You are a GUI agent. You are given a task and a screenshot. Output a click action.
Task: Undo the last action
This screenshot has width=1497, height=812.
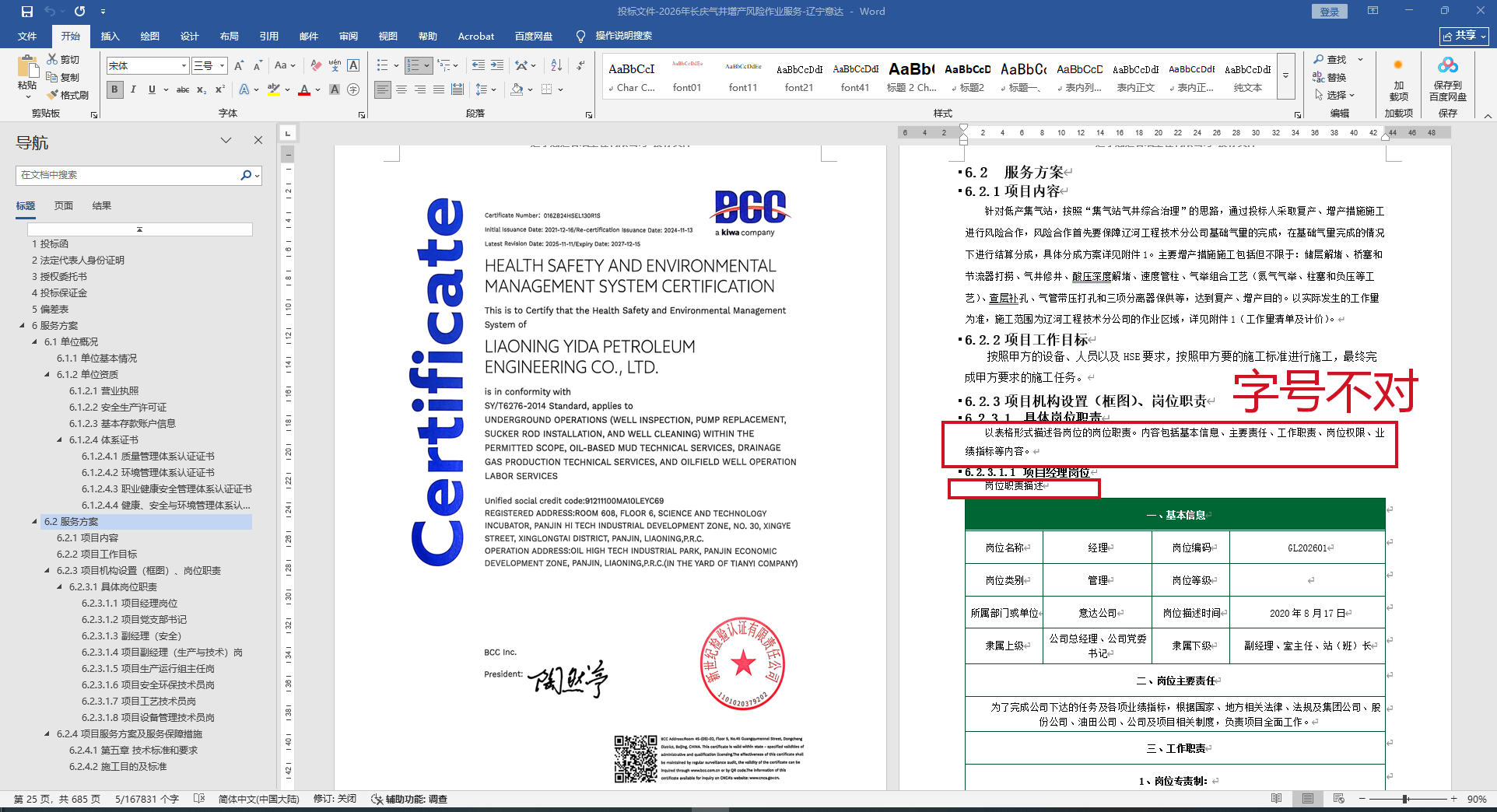[51, 12]
